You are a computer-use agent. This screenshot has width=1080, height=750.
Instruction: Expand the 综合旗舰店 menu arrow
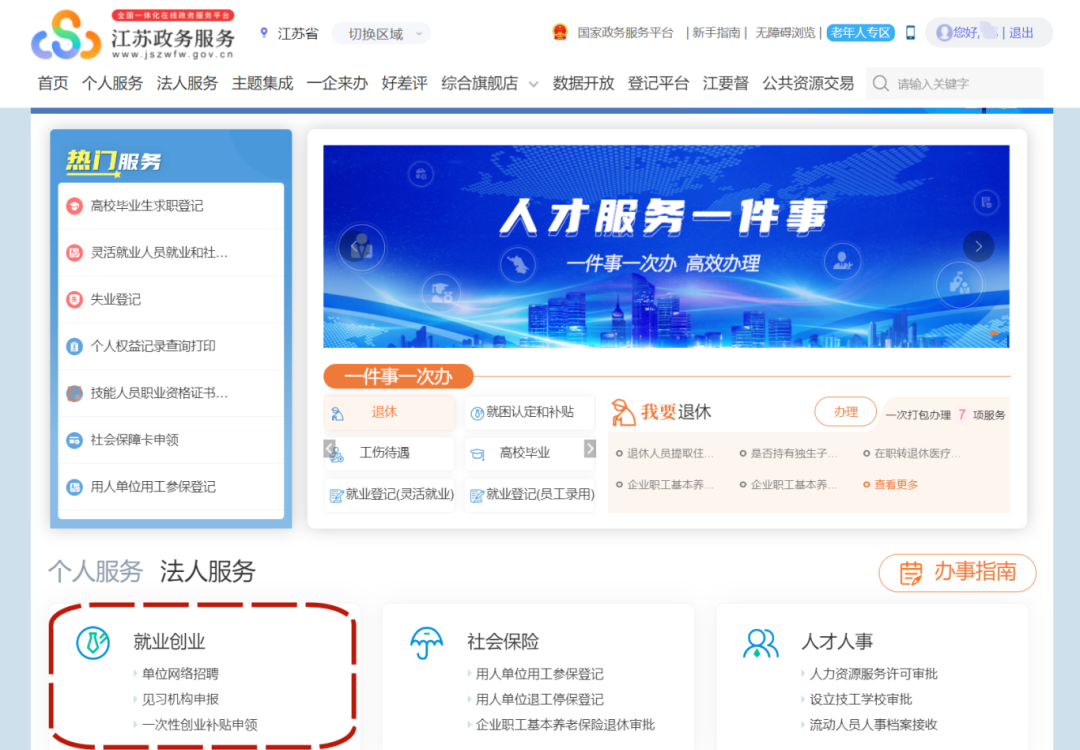point(534,84)
